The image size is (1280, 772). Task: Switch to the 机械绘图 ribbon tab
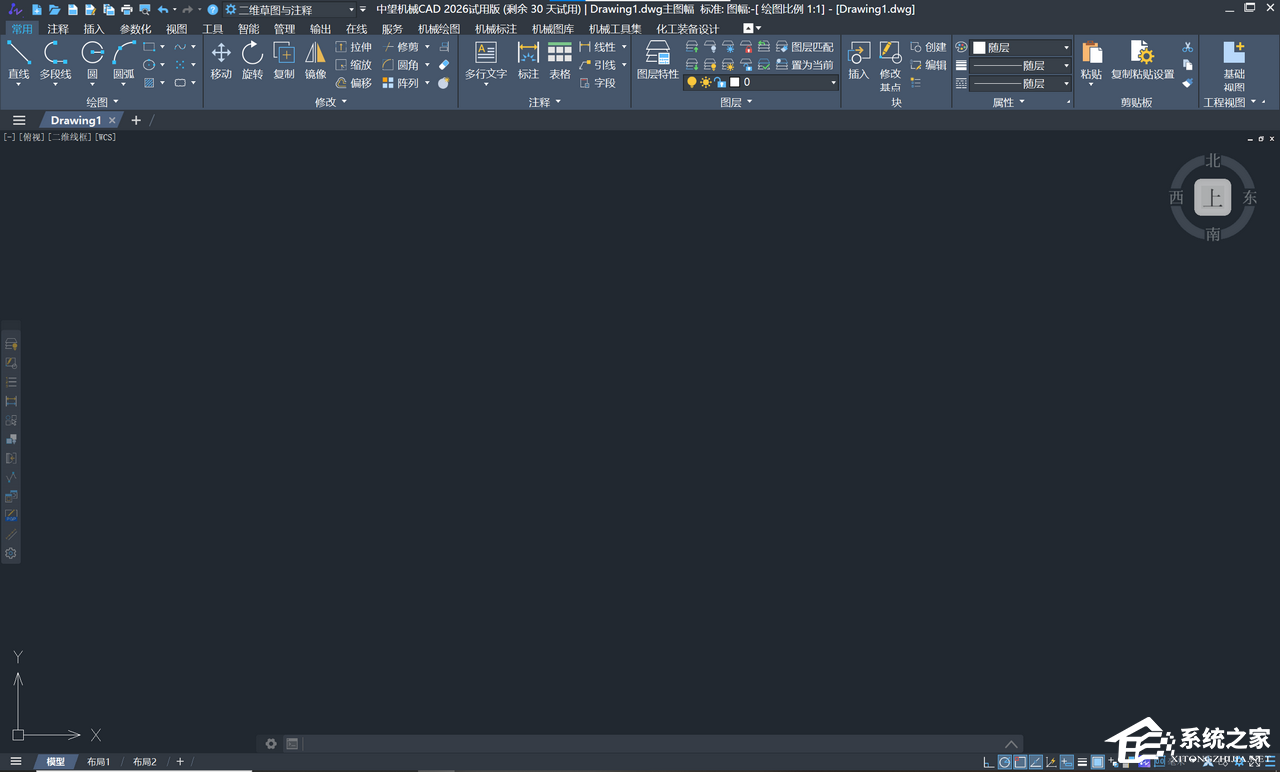tap(439, 29)
